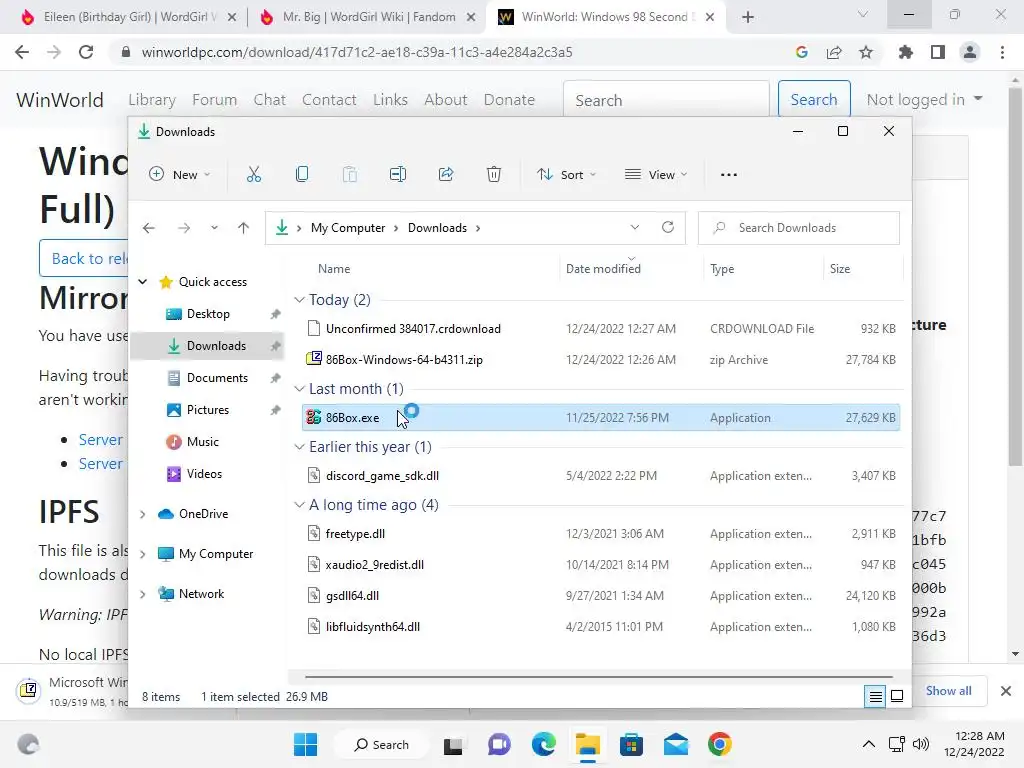Open Chat app from taskbar
This screenshot has width=1024, height=768.
[499, 744]
